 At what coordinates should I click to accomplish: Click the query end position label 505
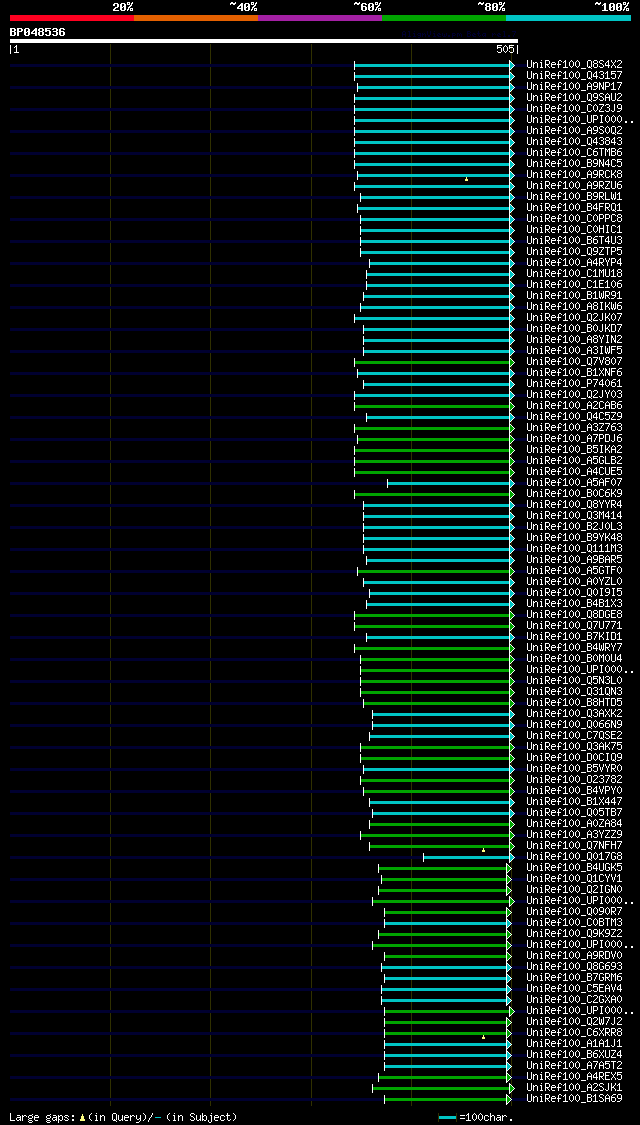pos(504,50)
